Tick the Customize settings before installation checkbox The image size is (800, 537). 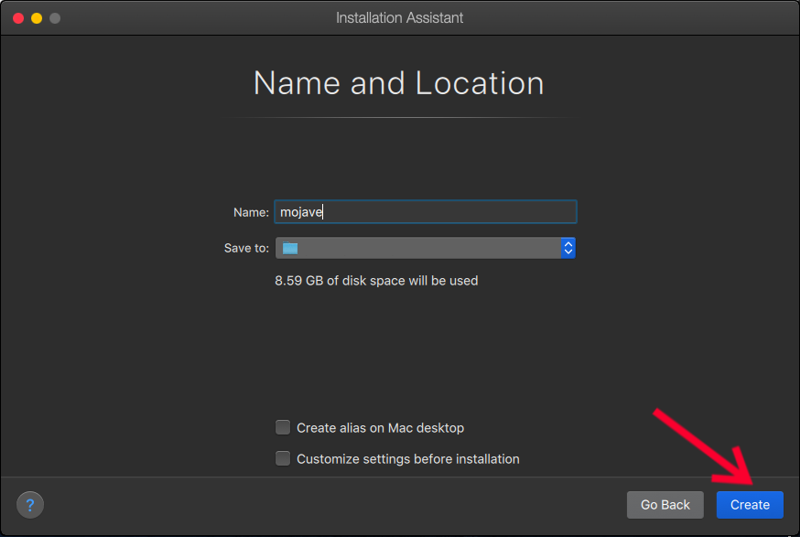pos(283,459)
